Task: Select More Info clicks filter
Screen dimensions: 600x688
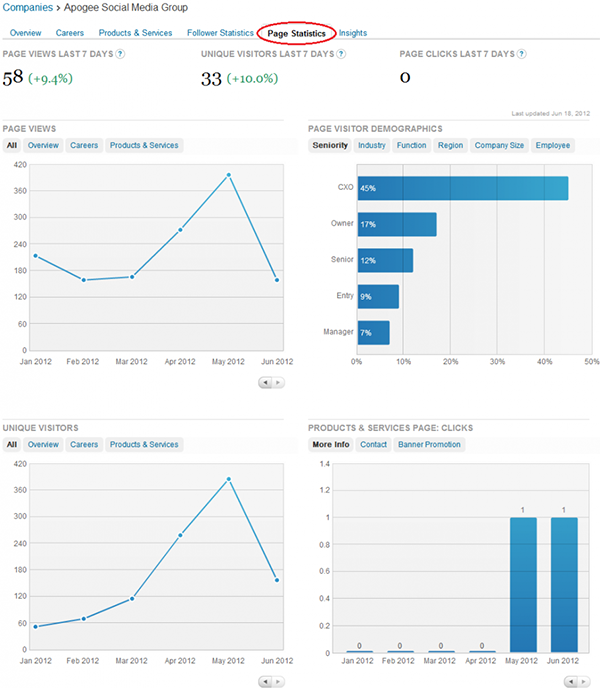Action: (331, 444)
